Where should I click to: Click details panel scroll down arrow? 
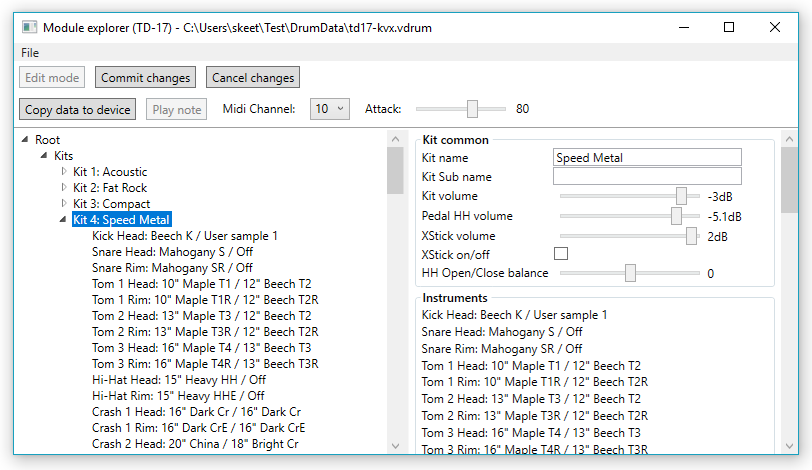789,446
